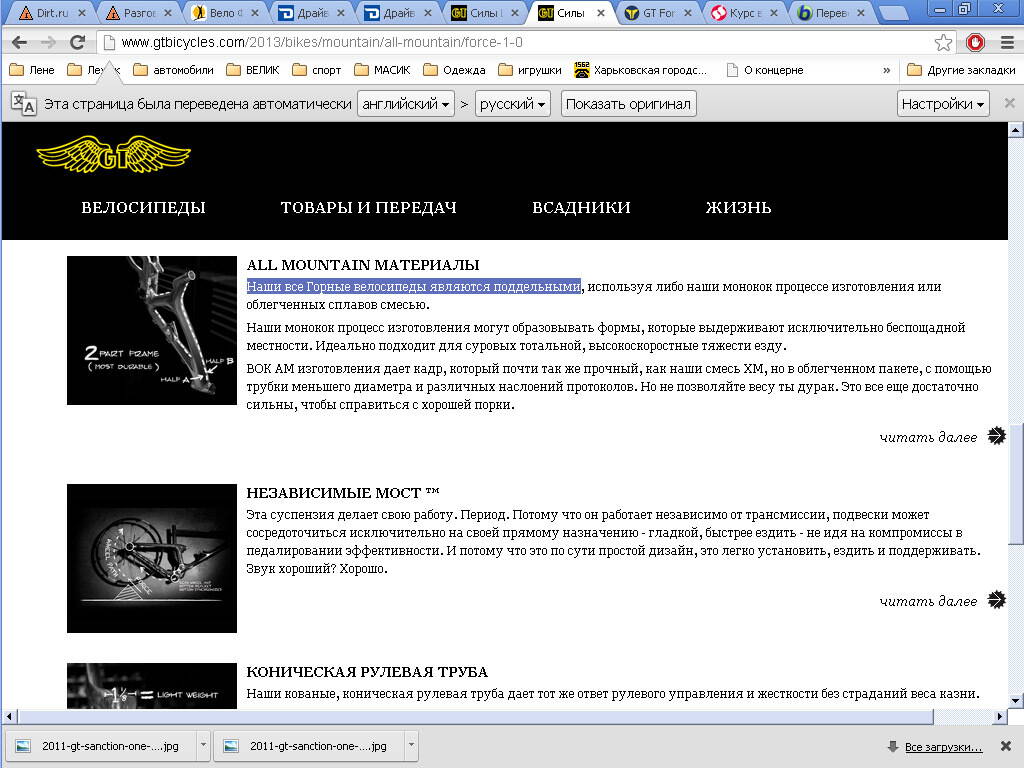The image size is (1024, 768).
Task: Close the translation bar with X
Action: point(1009,104)
